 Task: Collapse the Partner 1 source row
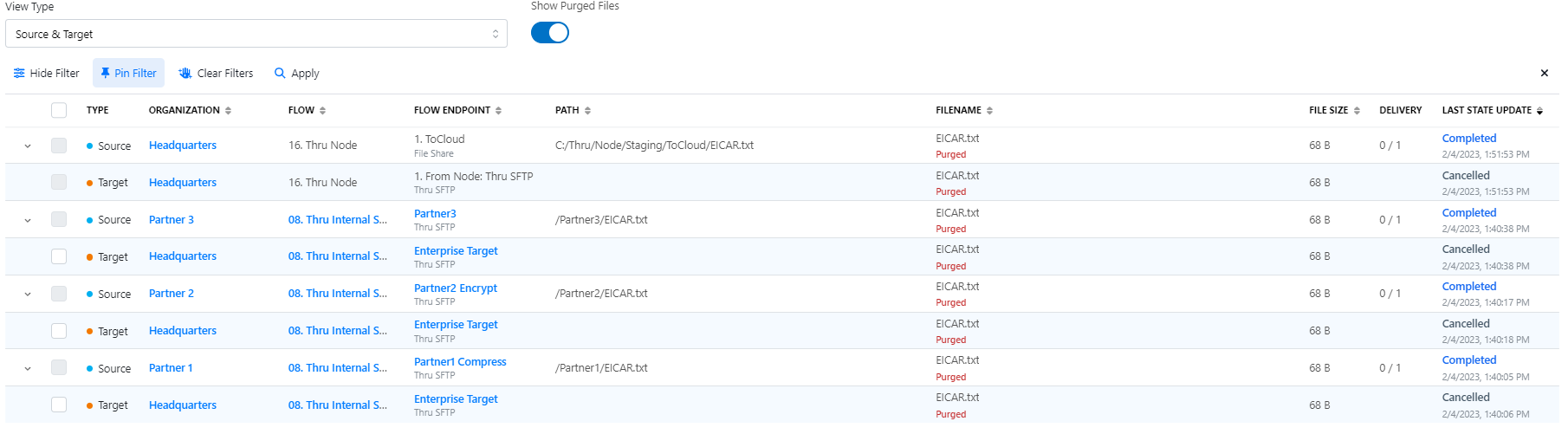click(28, 369)
